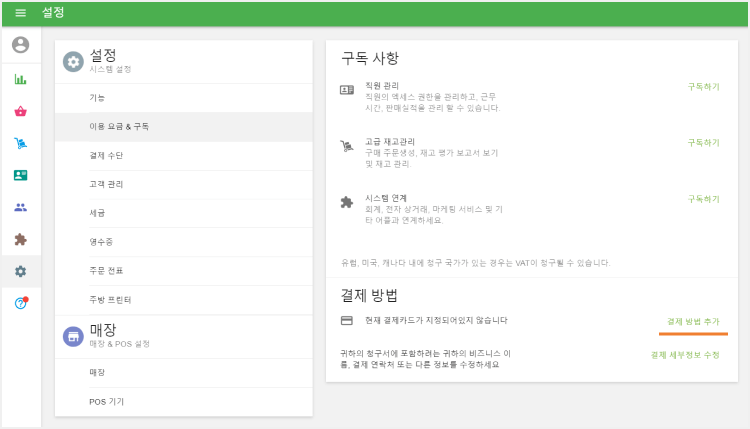
Task: Open 결제 수단 settings
Action: click(184, 156)
